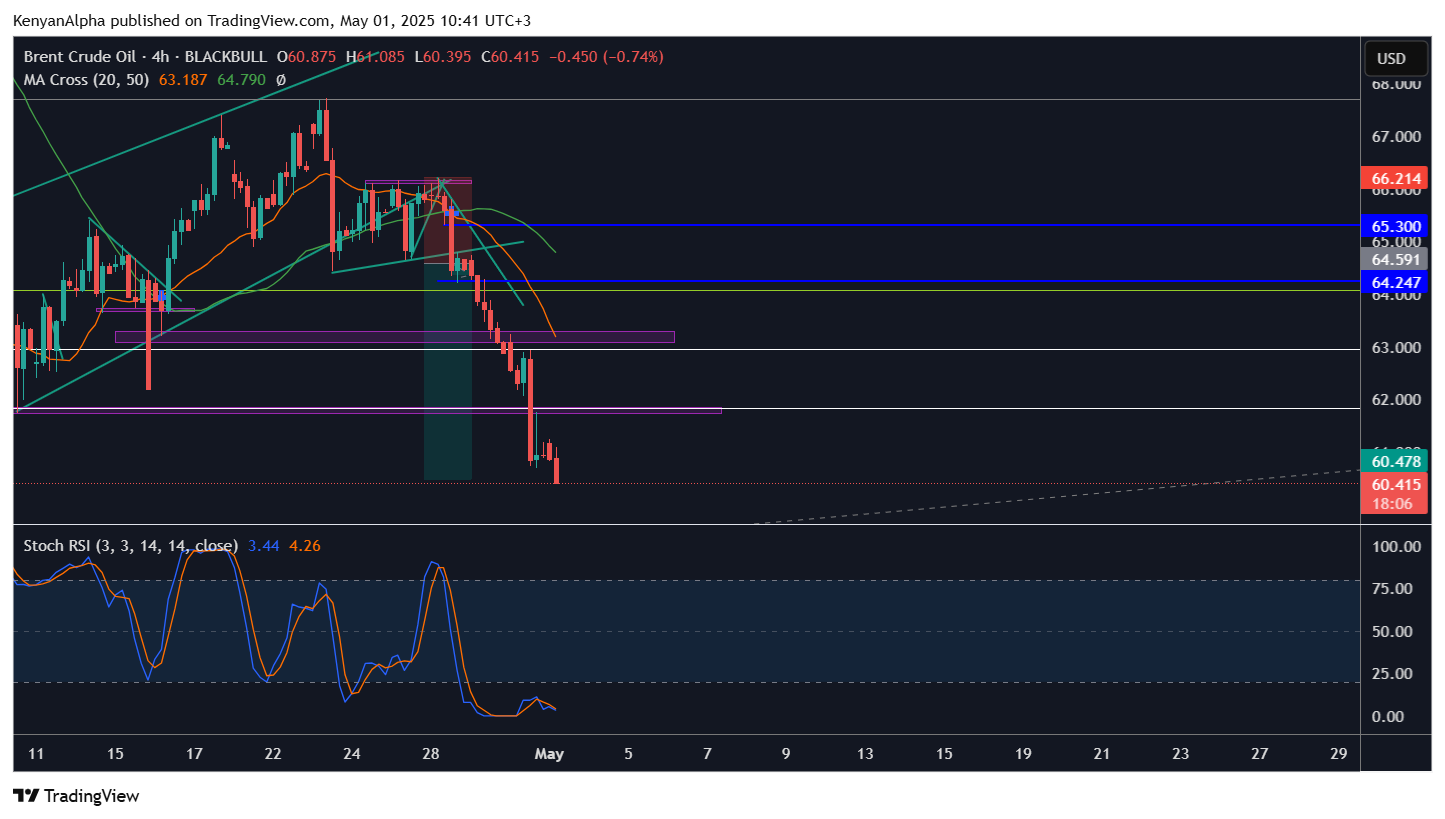Click the MA value 64.790 in green

point(240,79)
